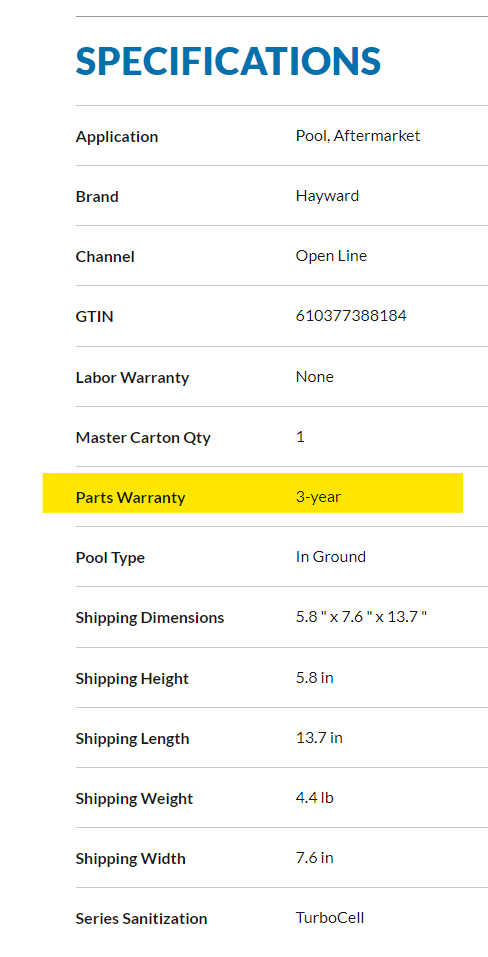Select the Shipping Height value 5.8 in

coord(315,678)
